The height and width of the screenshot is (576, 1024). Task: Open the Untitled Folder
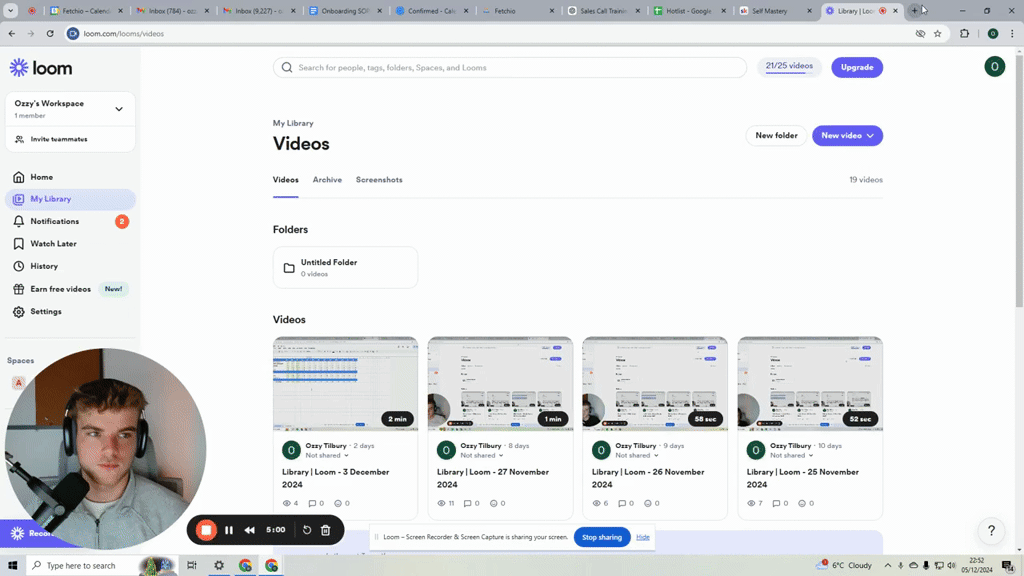point(345,268)
